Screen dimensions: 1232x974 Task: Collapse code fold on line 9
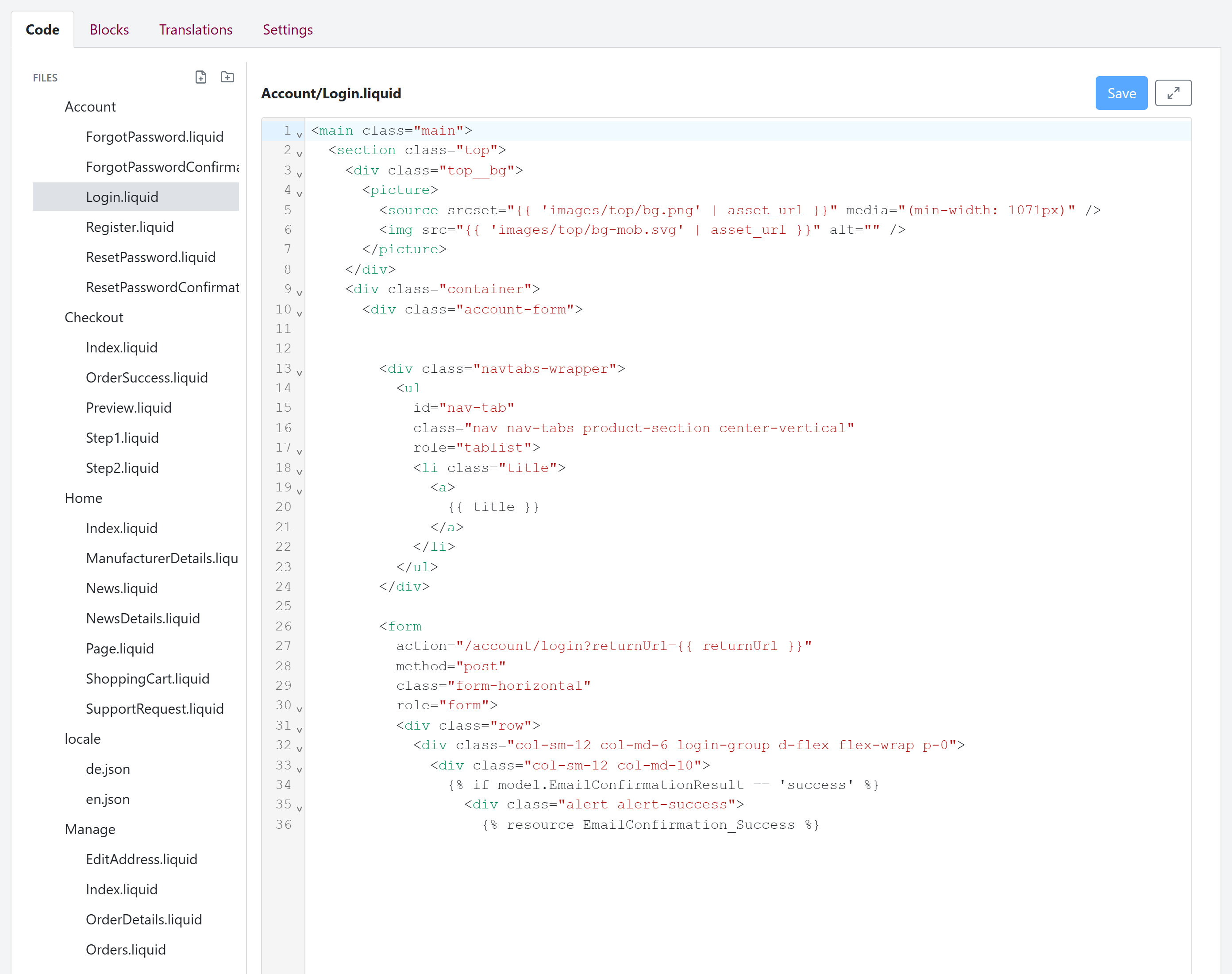pos(299,294)
